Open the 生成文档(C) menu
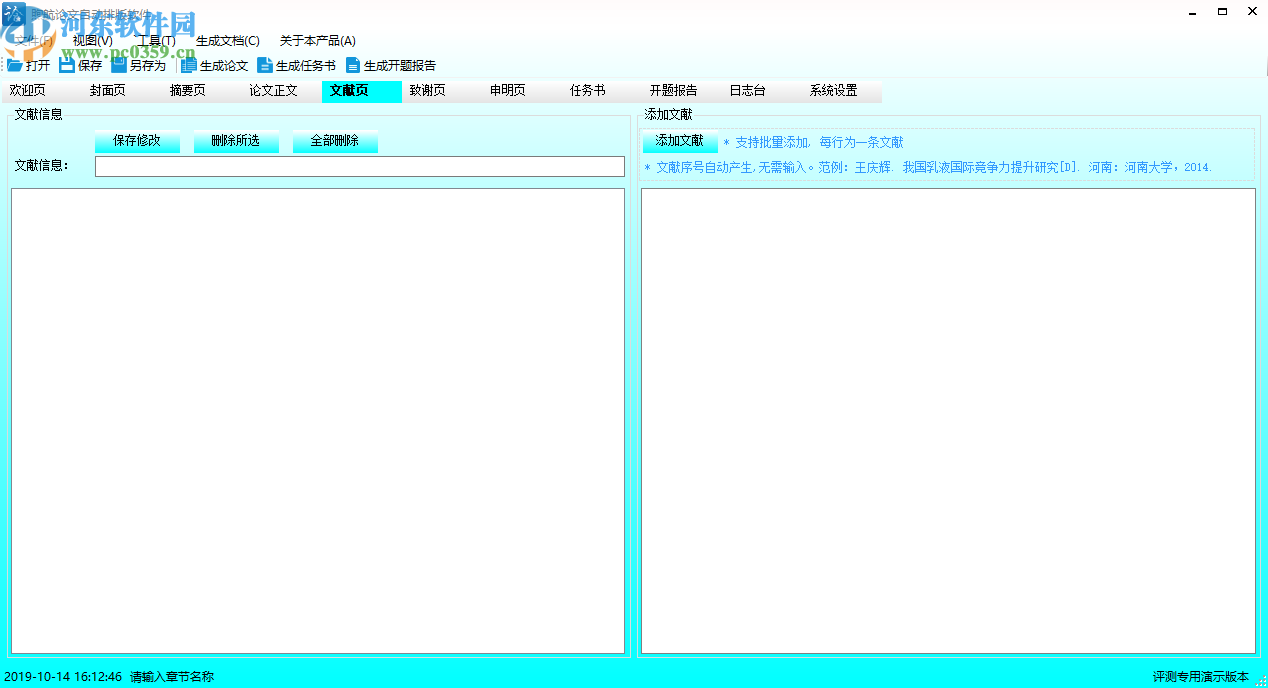This screenshot has height=688, width=1268. 228,41
